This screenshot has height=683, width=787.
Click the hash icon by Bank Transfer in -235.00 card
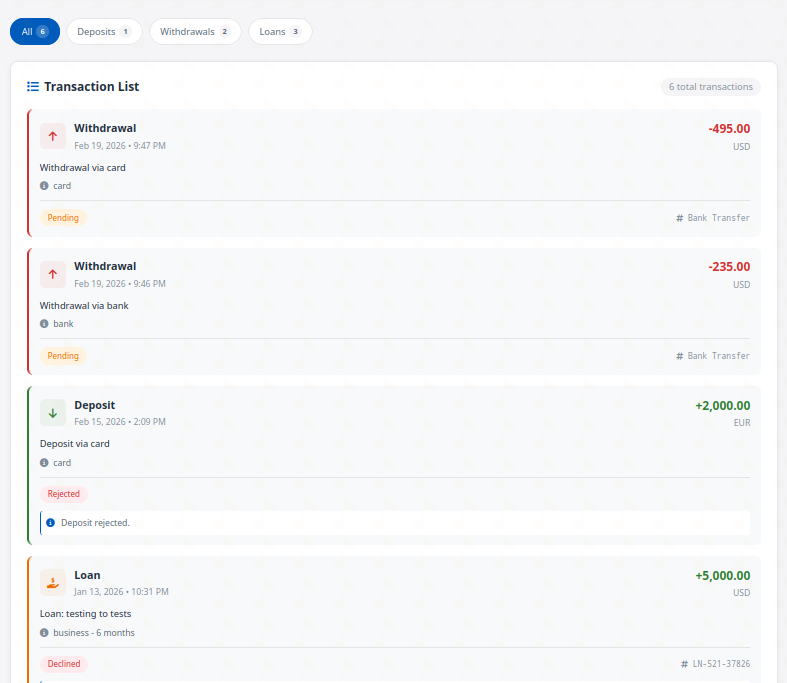coord(680,356)
